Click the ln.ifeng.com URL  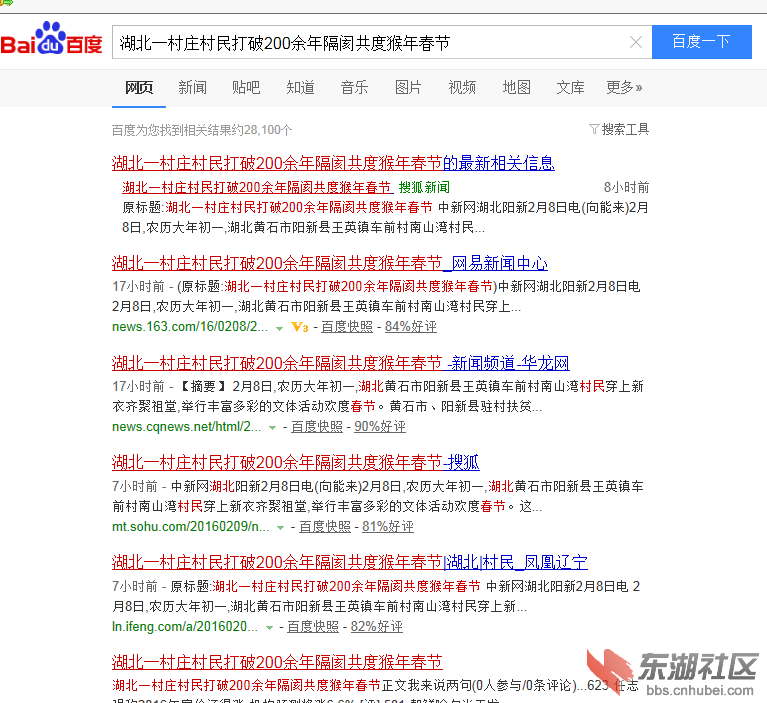(184, 626)
